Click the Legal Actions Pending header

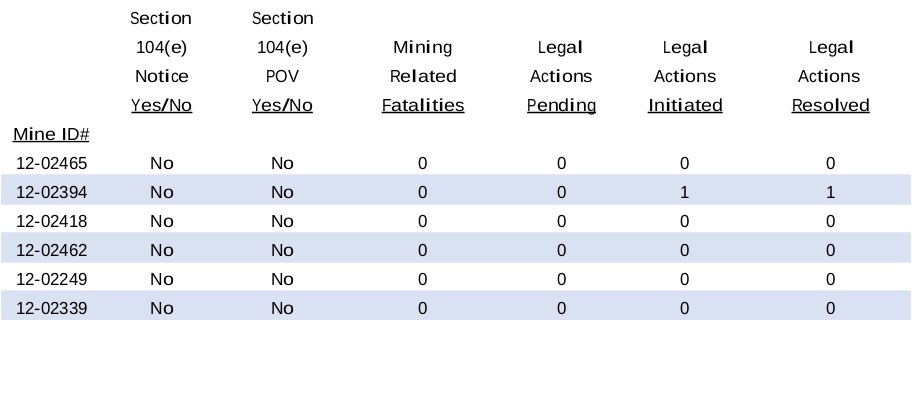(561, 76)
